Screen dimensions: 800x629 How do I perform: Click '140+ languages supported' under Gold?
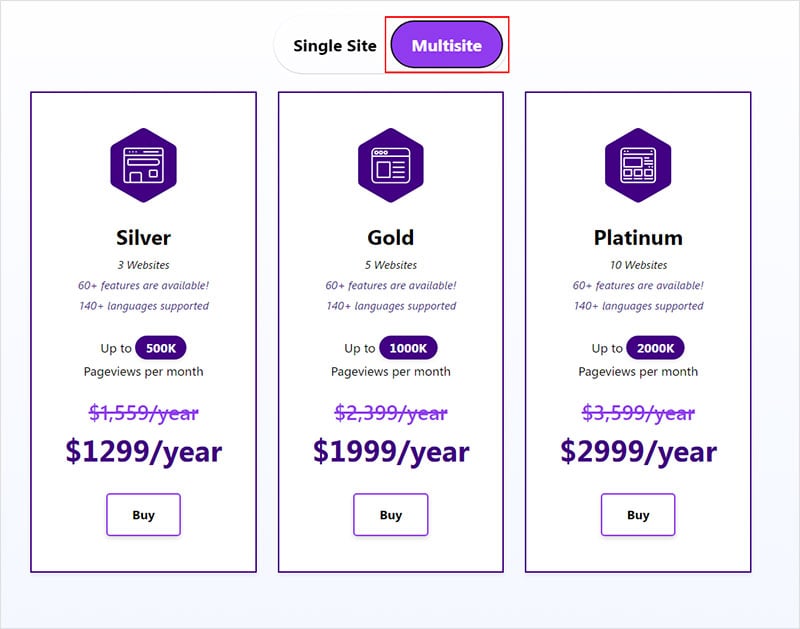point(390,307)
